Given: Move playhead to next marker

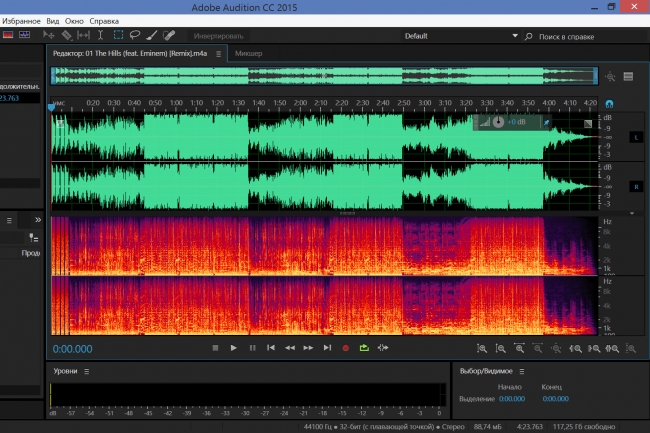Looking at the screenshot, I should (x=327, y=348).
